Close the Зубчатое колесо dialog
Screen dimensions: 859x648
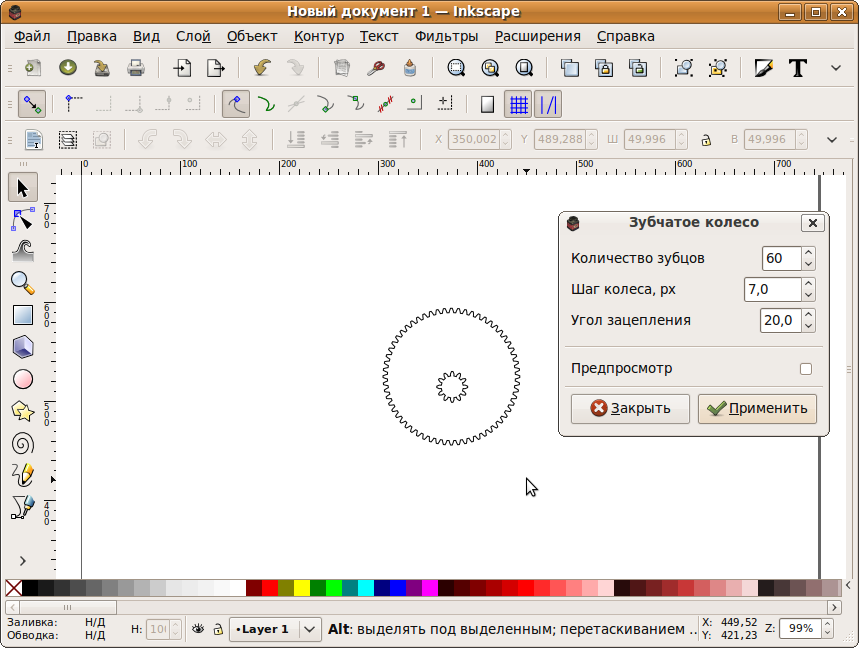(x=812, y=223)
